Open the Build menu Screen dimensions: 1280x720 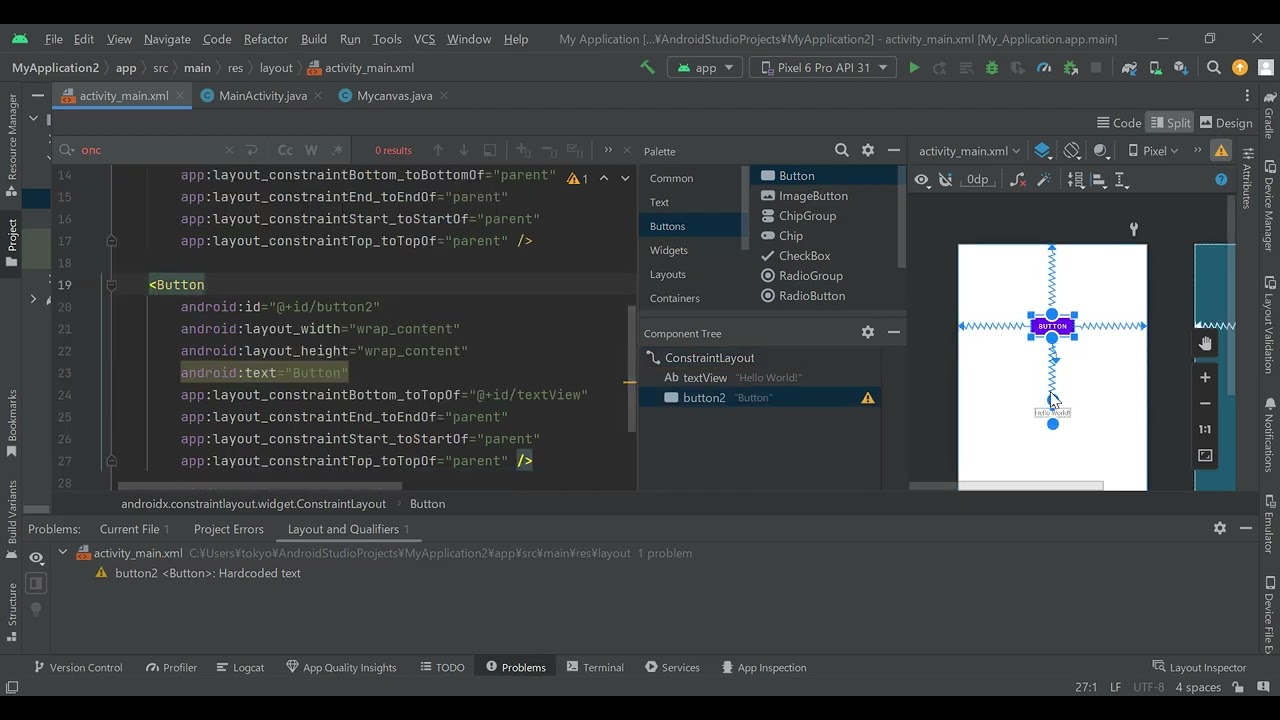(x=314, y=39)
